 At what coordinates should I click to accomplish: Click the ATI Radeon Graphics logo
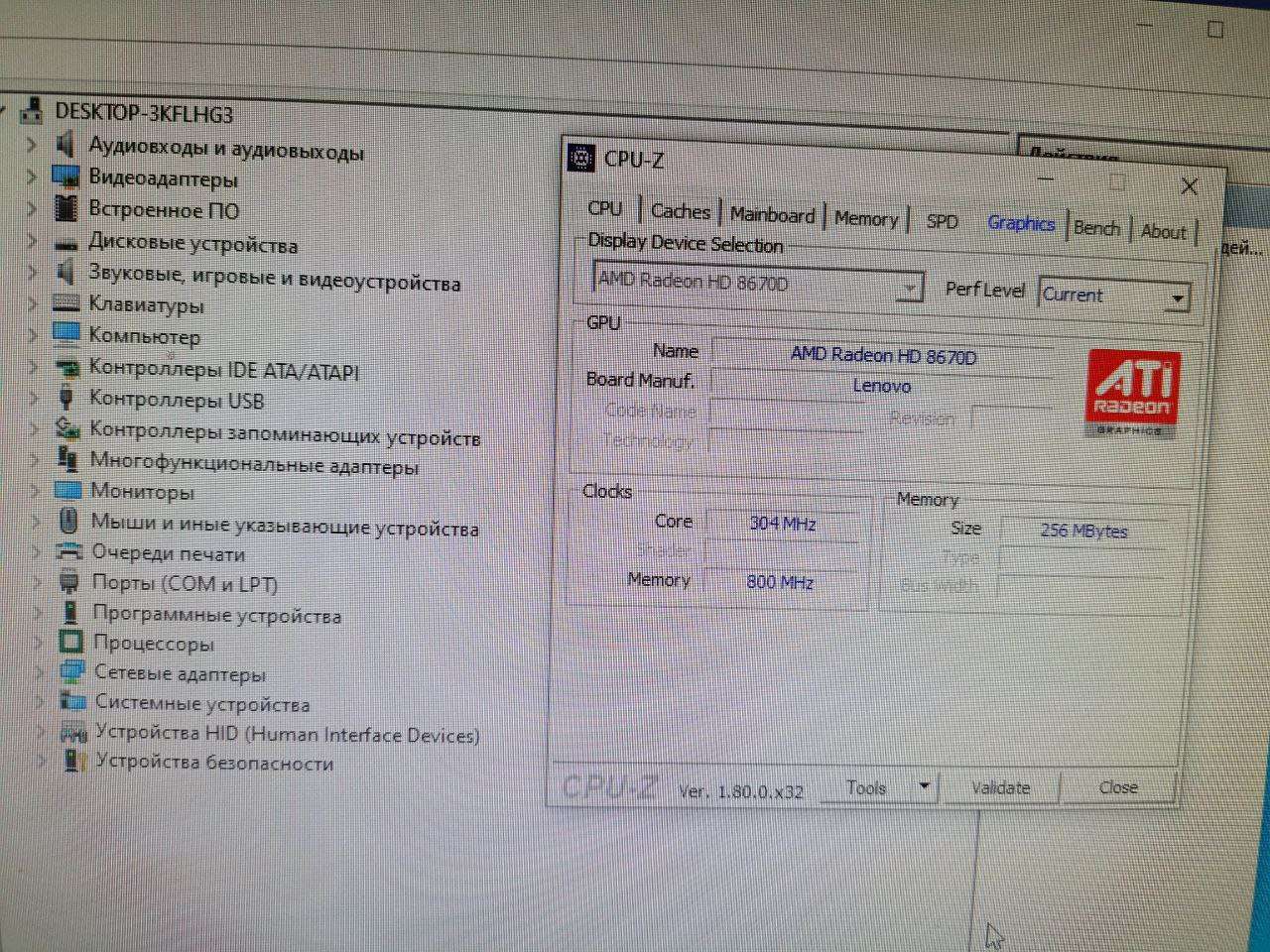(x=1132, y=393)
